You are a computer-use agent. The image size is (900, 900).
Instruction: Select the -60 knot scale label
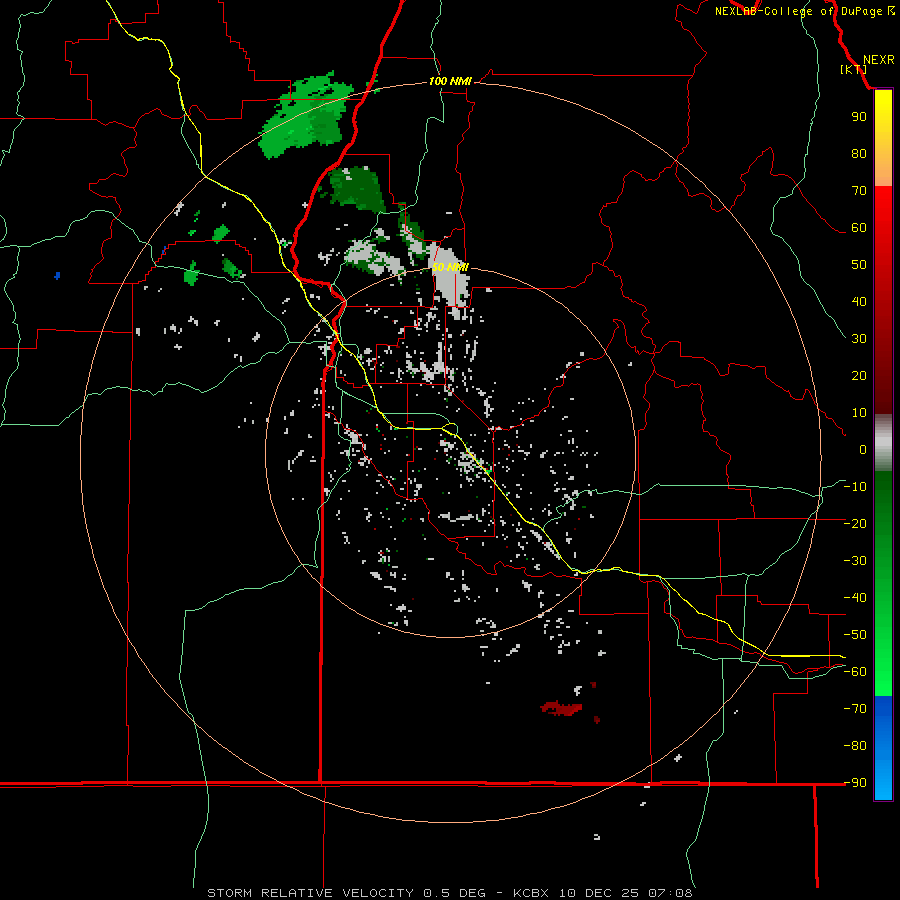coord(855,672)
